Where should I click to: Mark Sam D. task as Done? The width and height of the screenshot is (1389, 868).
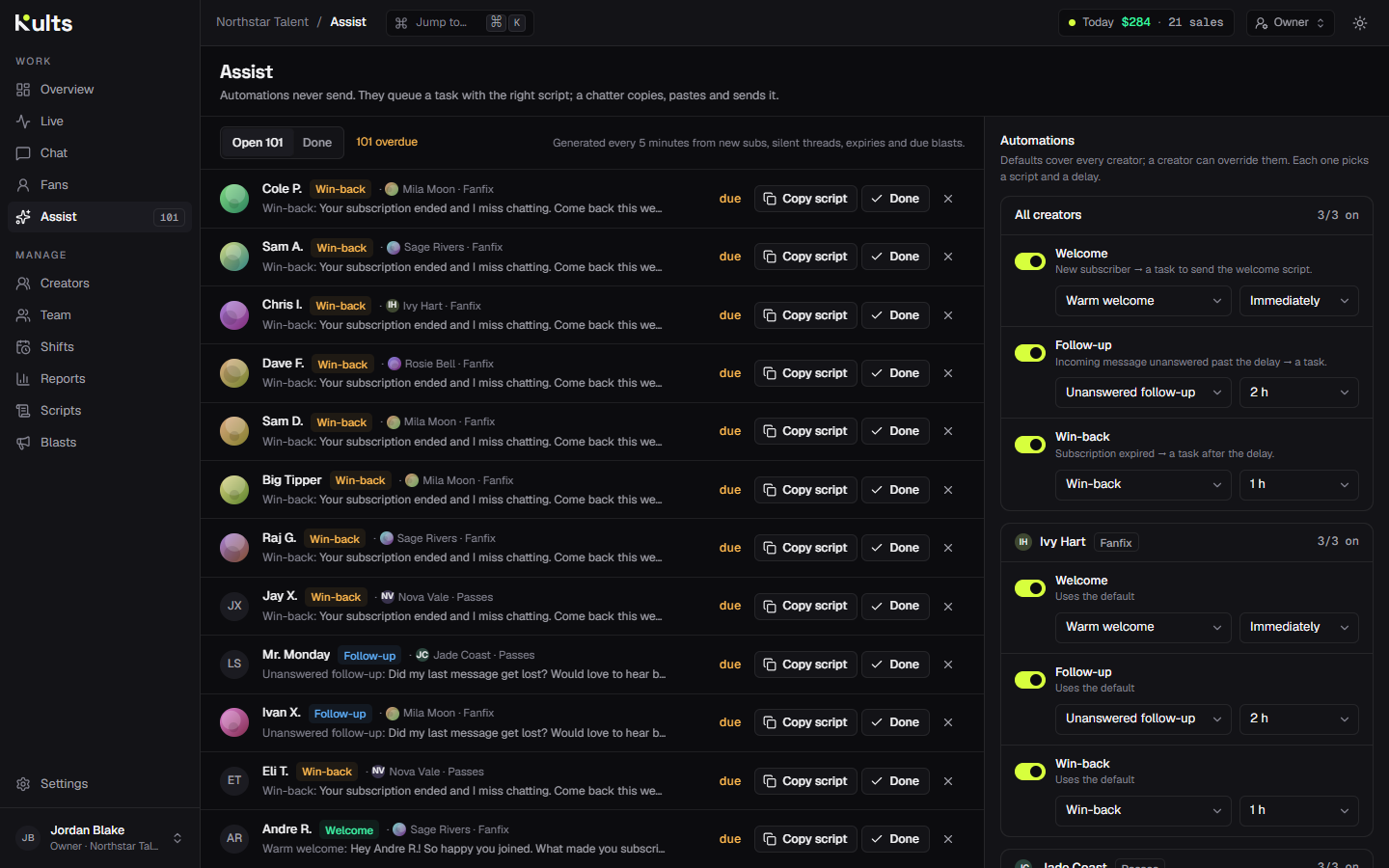(895, 431)
